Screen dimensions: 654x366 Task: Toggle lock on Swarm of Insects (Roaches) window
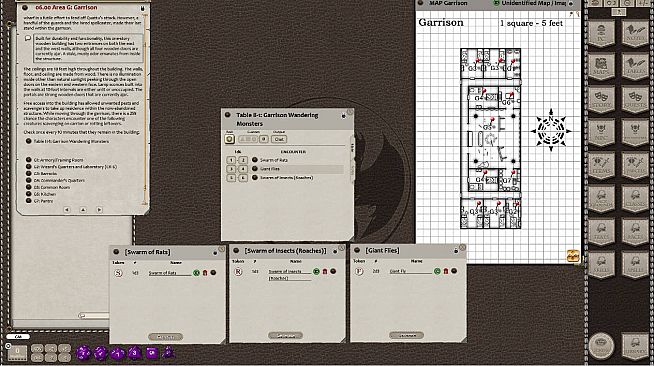tap(335, 251)
